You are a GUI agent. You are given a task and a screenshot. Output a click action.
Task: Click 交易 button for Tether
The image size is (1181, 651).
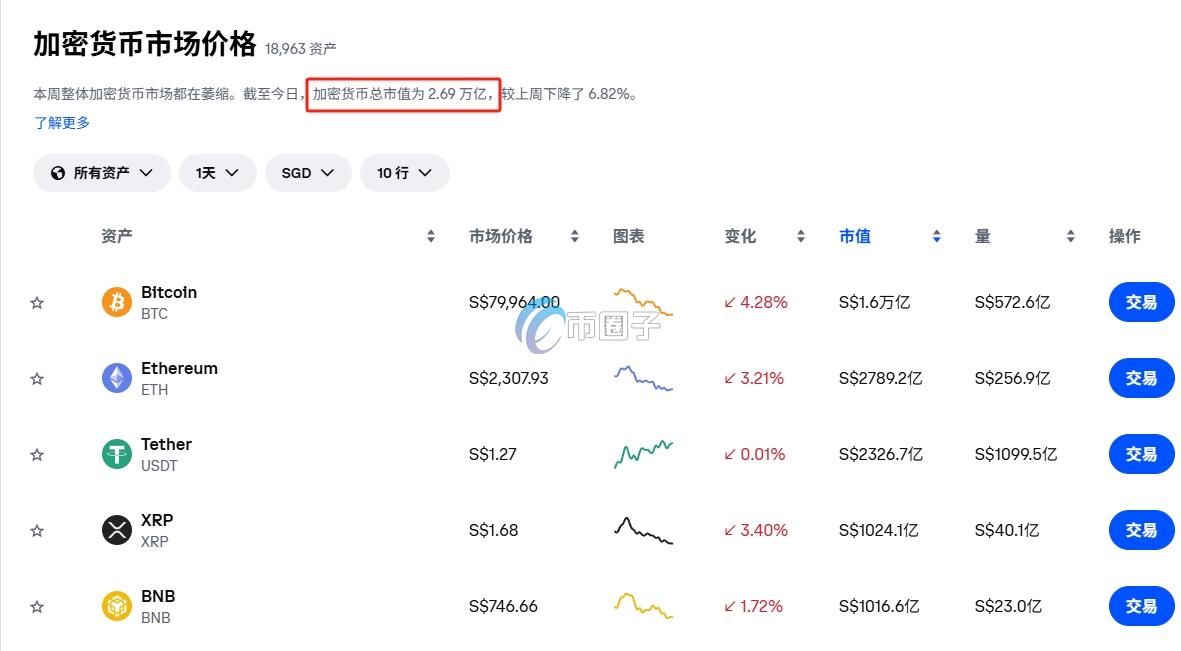tap(1141, 454)
